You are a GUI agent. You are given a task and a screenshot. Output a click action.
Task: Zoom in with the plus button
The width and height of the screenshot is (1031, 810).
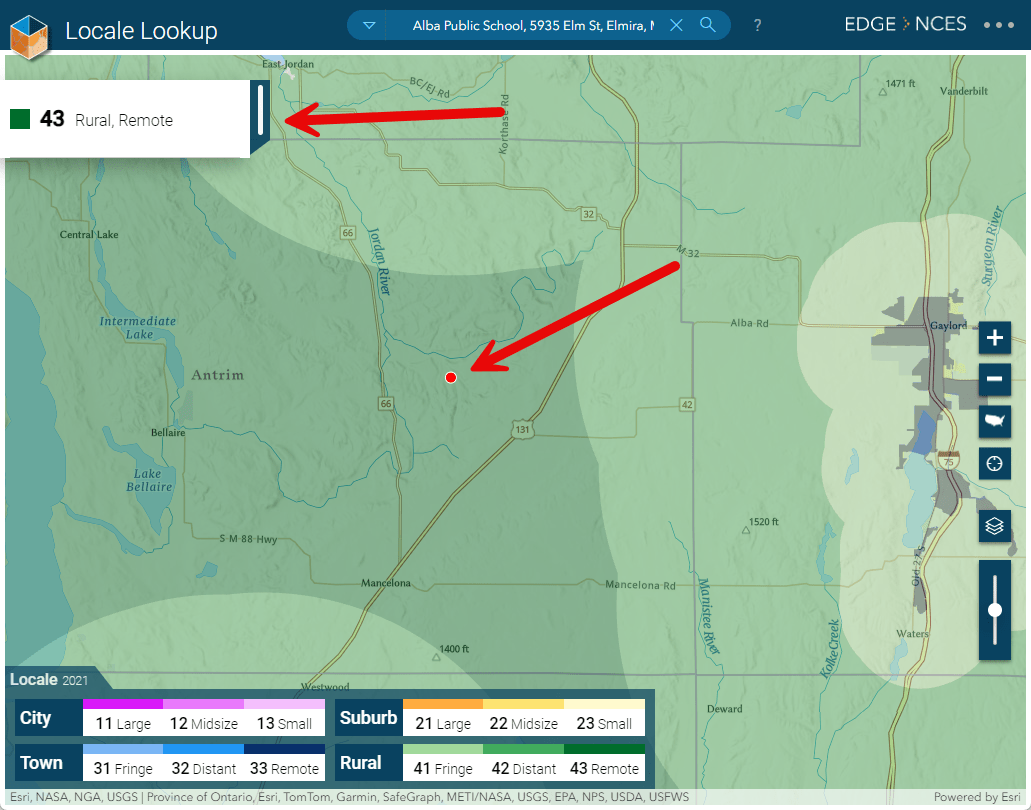point(994,338)
